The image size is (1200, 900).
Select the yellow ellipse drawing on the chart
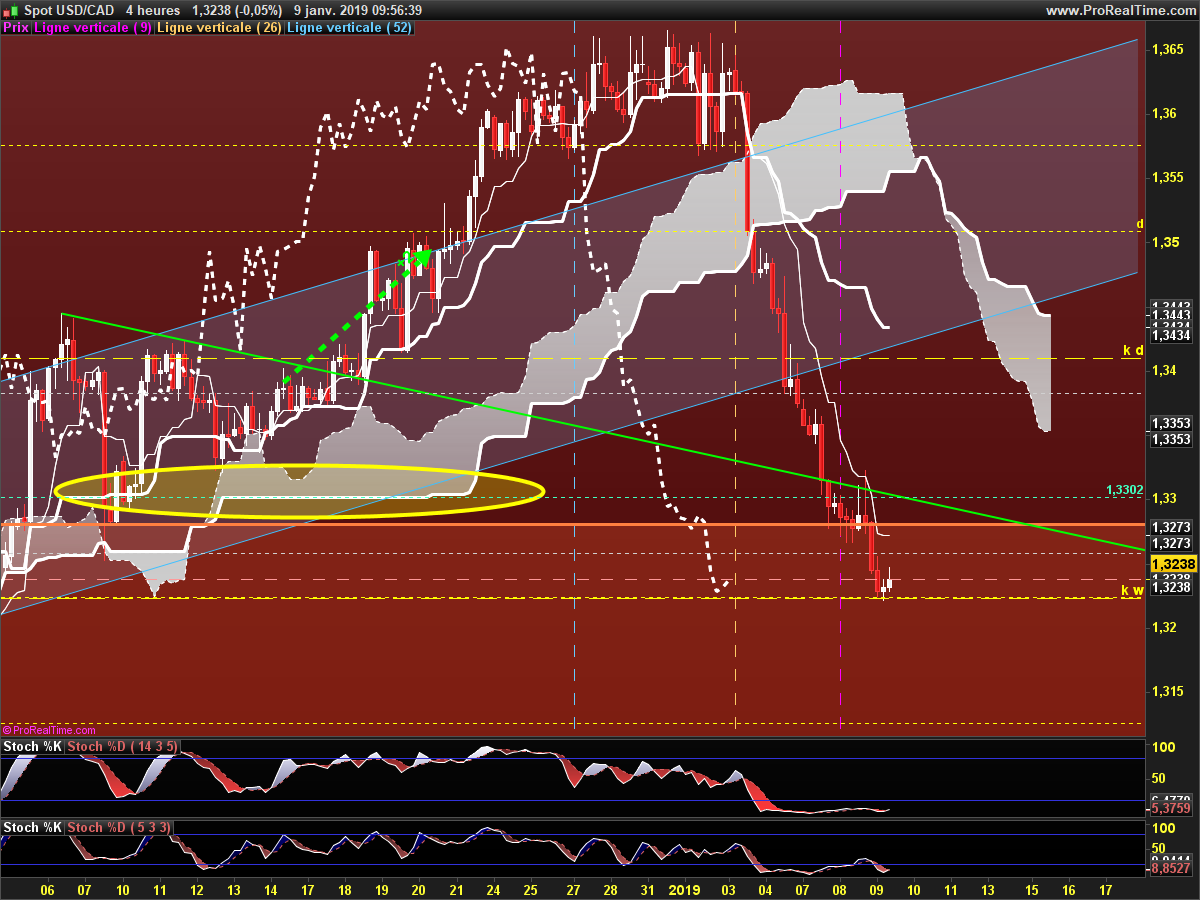[x=299, y=490]
